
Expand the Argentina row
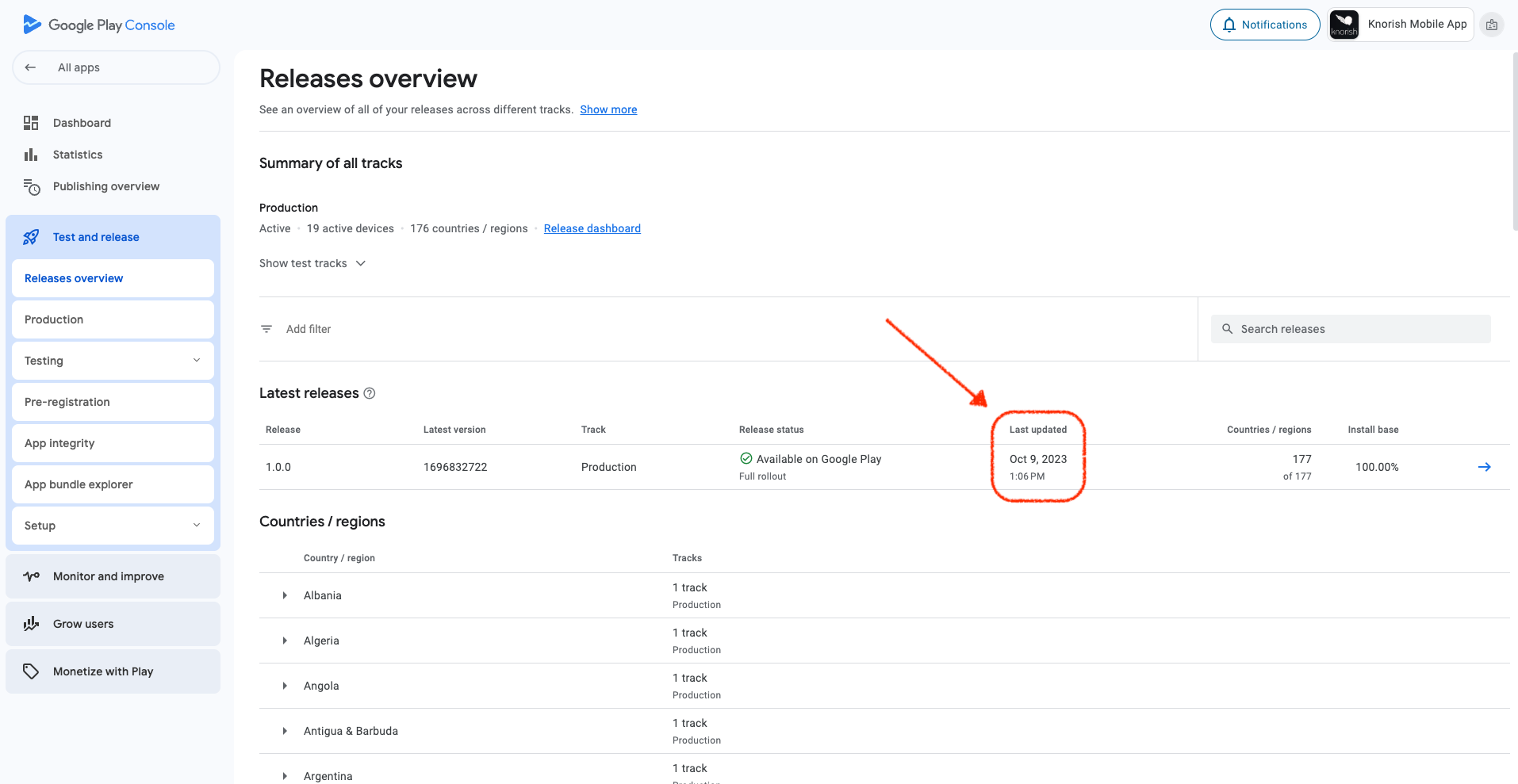click(285, 776)
